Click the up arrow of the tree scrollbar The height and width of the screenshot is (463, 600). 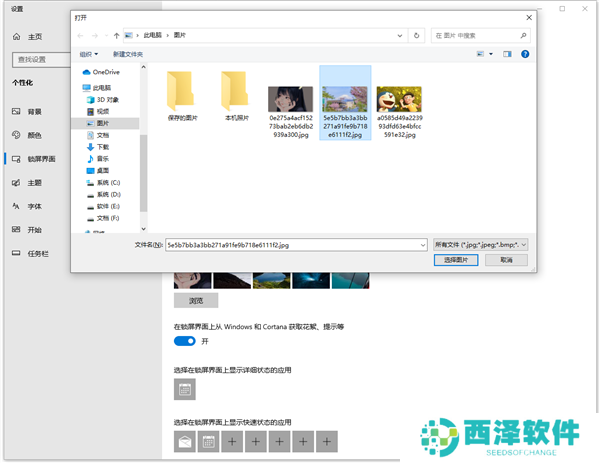(x=143, y=67)
